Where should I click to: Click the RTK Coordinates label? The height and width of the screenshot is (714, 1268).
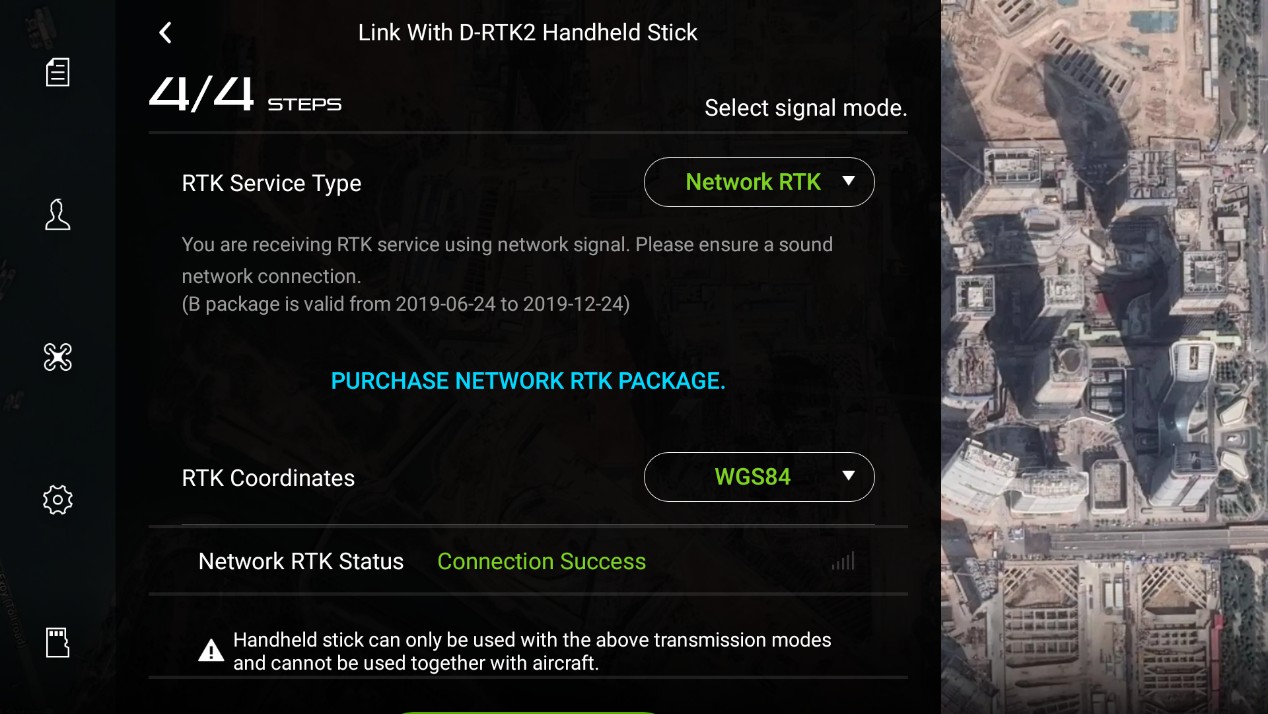(x=268, y=478)
